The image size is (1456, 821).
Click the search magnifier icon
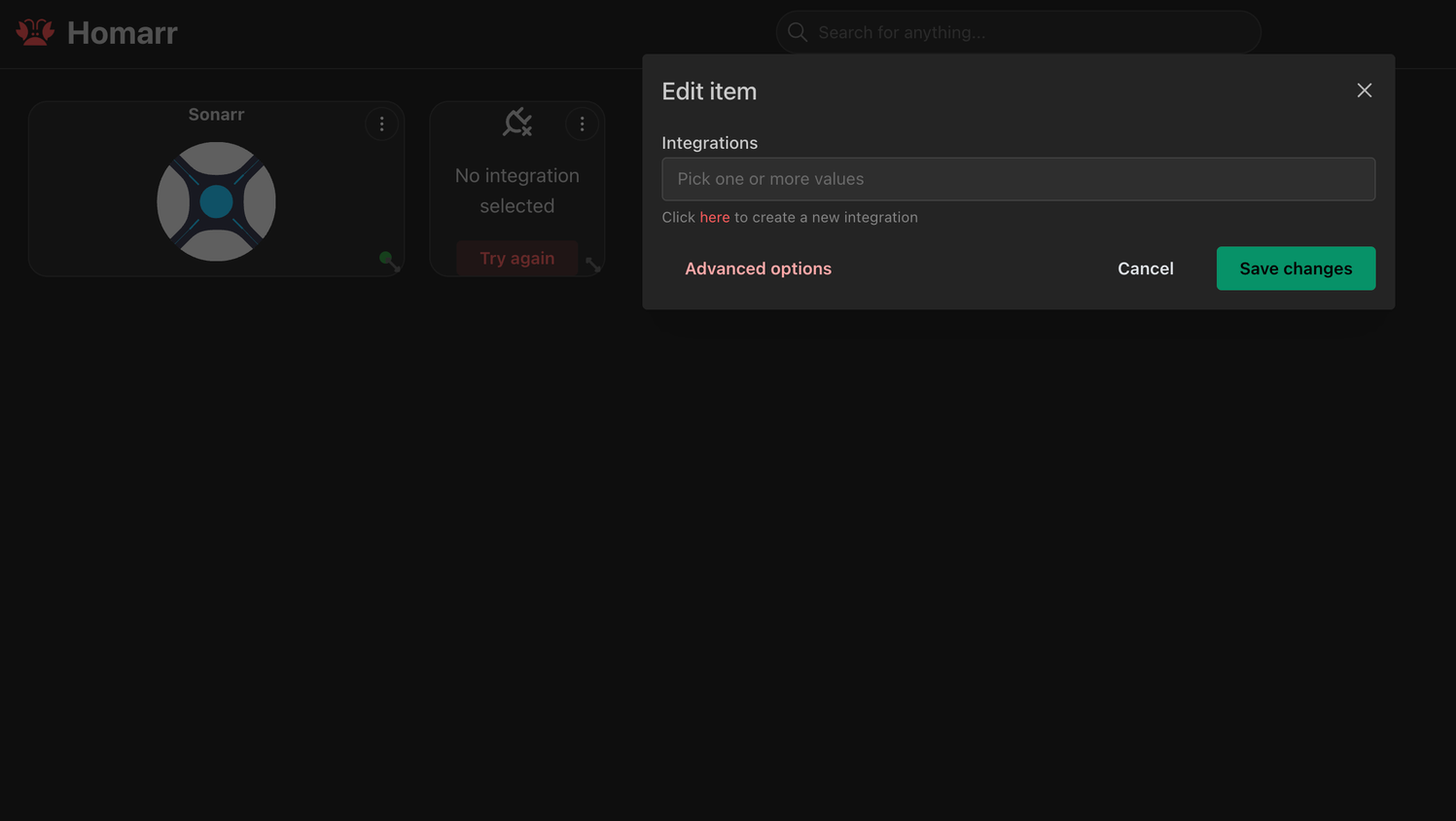click(x=798, y=32)
